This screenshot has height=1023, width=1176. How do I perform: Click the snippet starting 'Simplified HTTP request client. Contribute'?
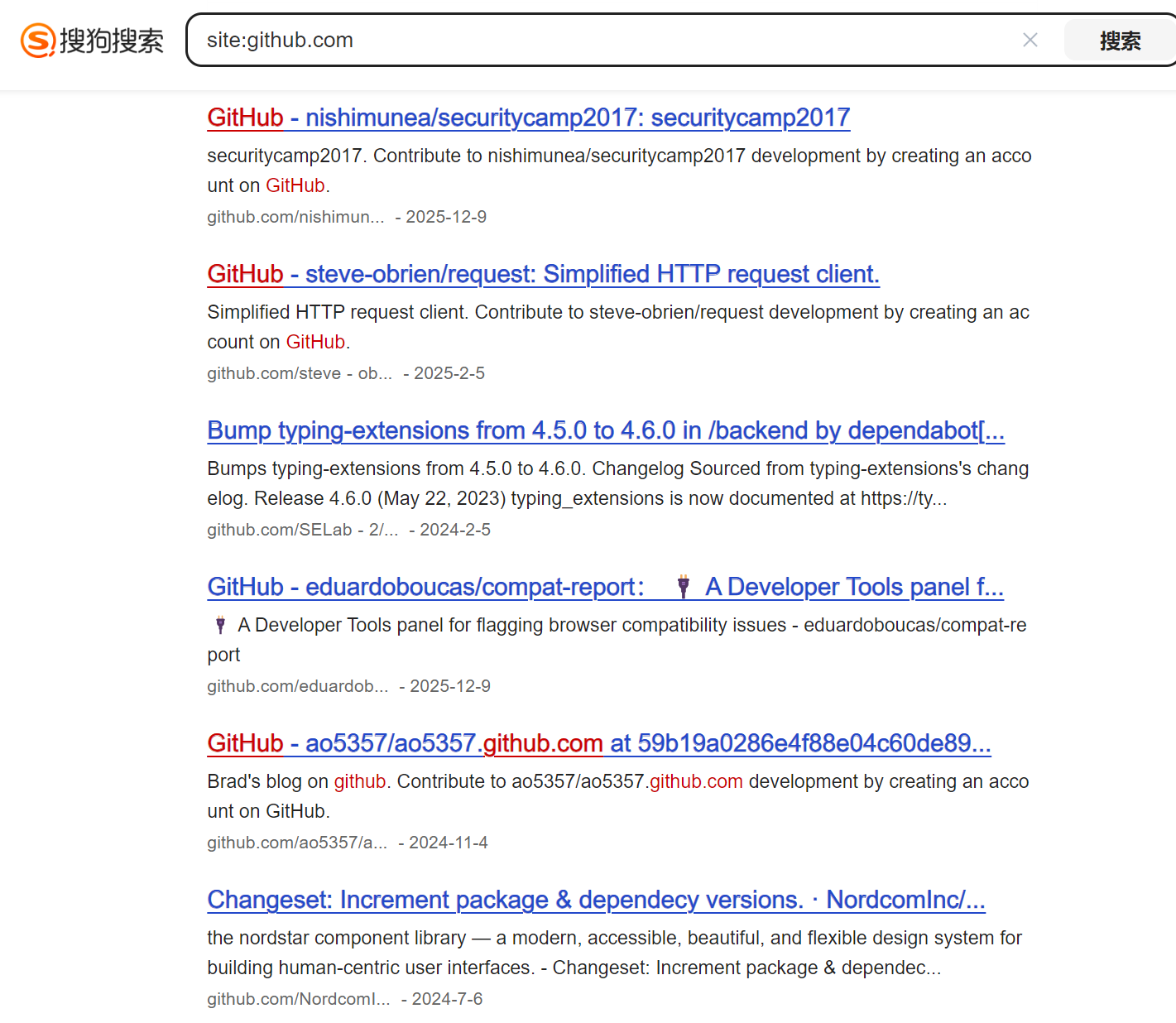[x=618, y=327]
